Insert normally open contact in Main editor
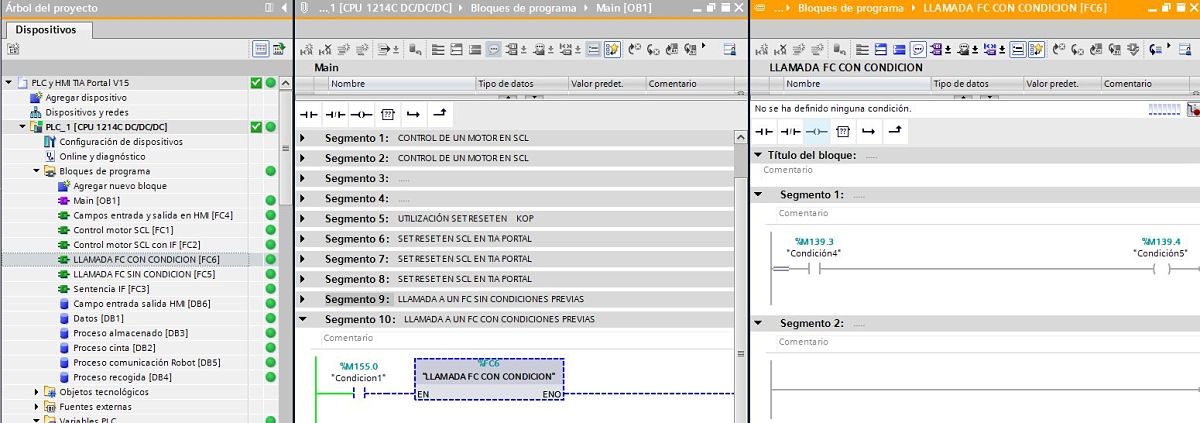 click(309, 114)
